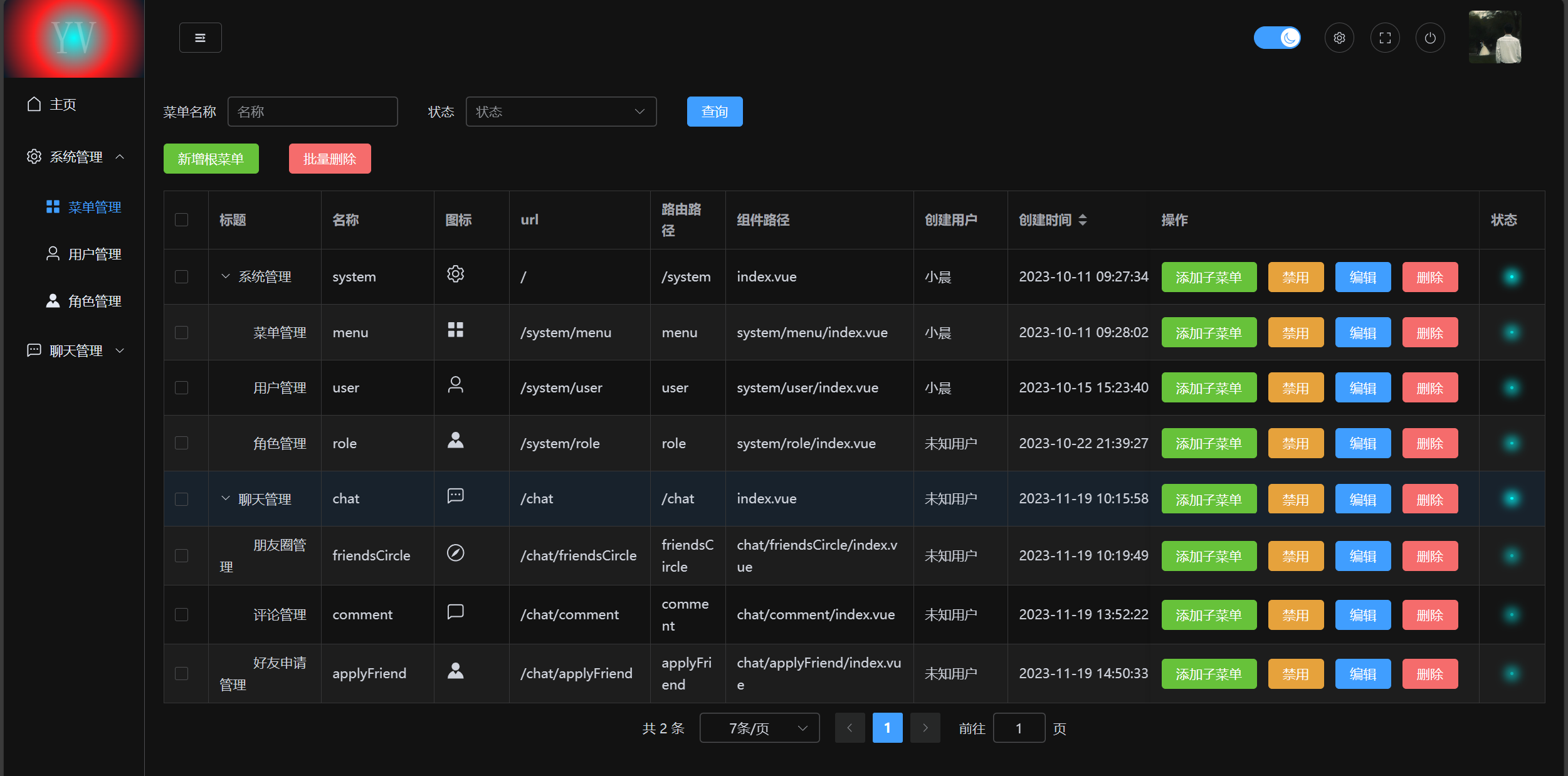Click the chat dots icon in chat row
The height and width of the screenshot is (776, 1568).
(456, 496)
